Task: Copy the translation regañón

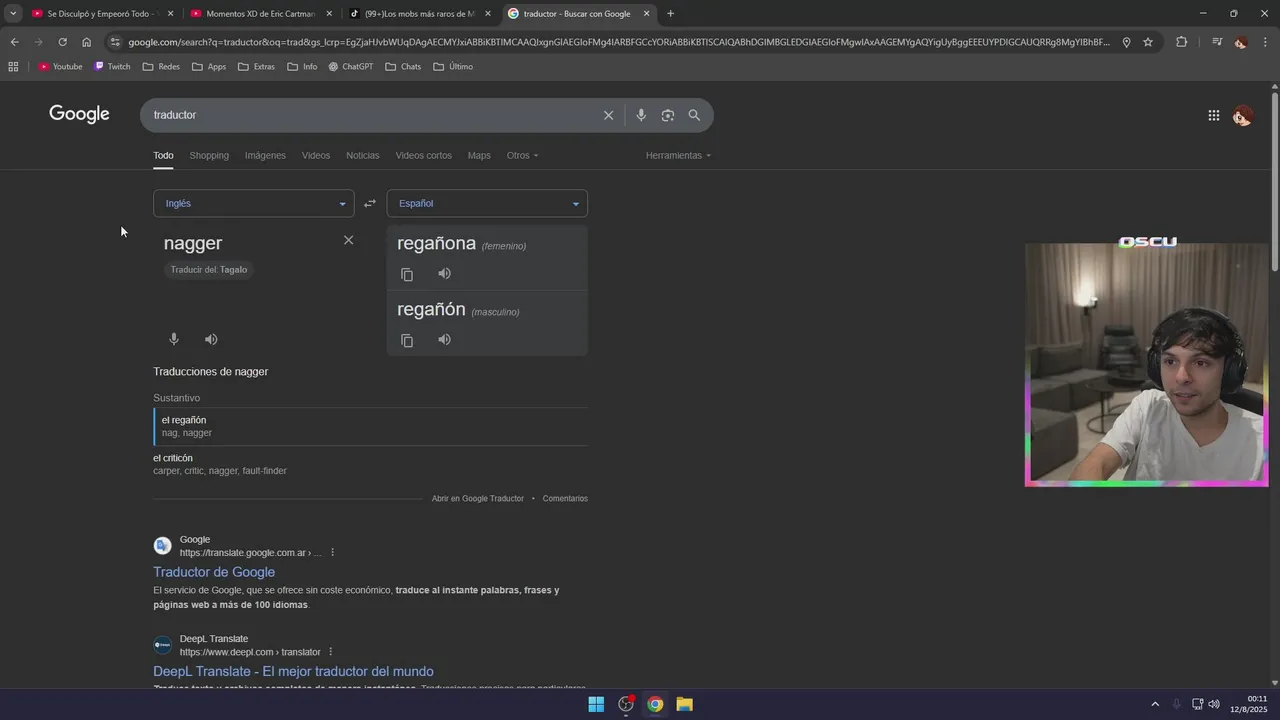Action: pyautogui.click(x=407, y=340)
